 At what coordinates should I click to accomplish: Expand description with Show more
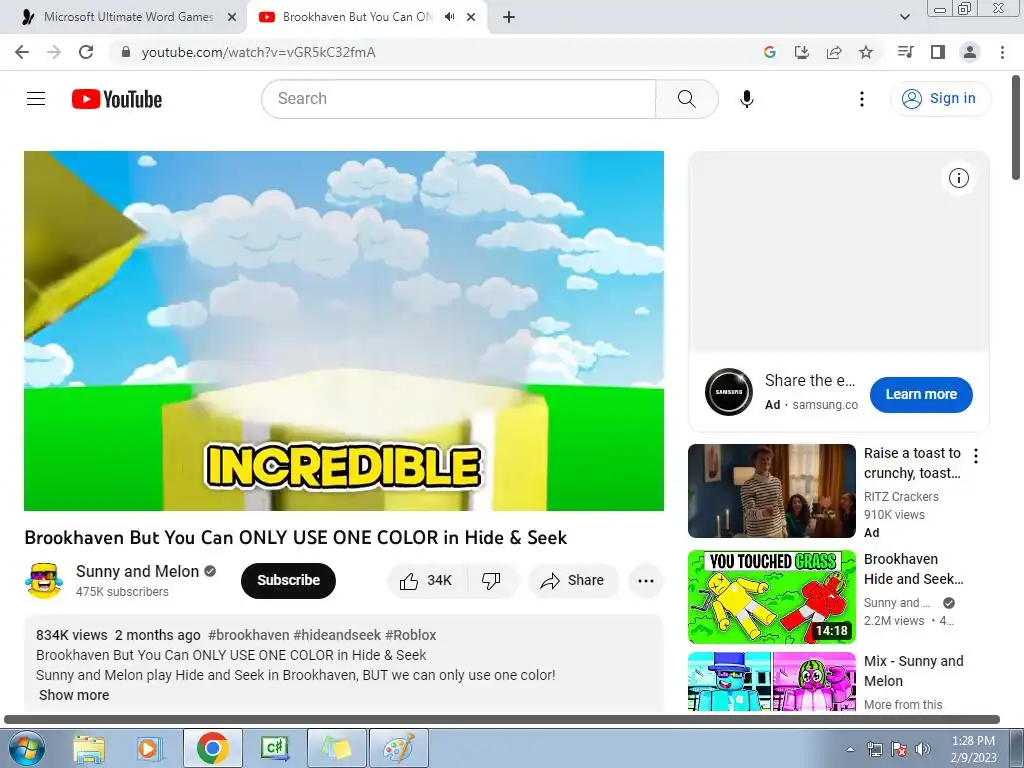pyautogui.click(x=74, y=695)
